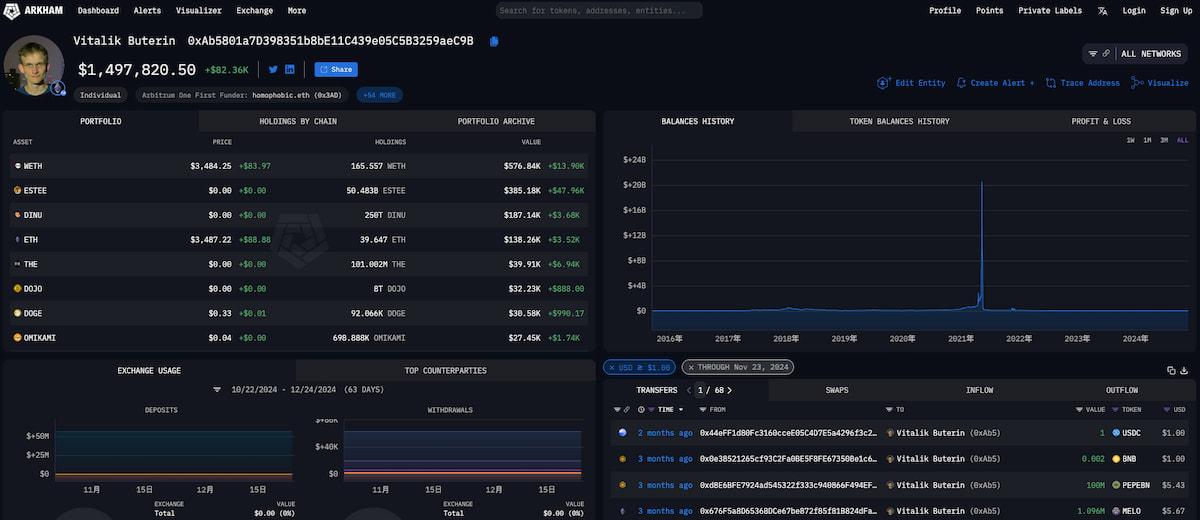Open the ALL NETWORKS filter dropdown
Image resolution: width=1200 pixels, height=520 pixels.
pyautogui.click(x=1135, y=54)
